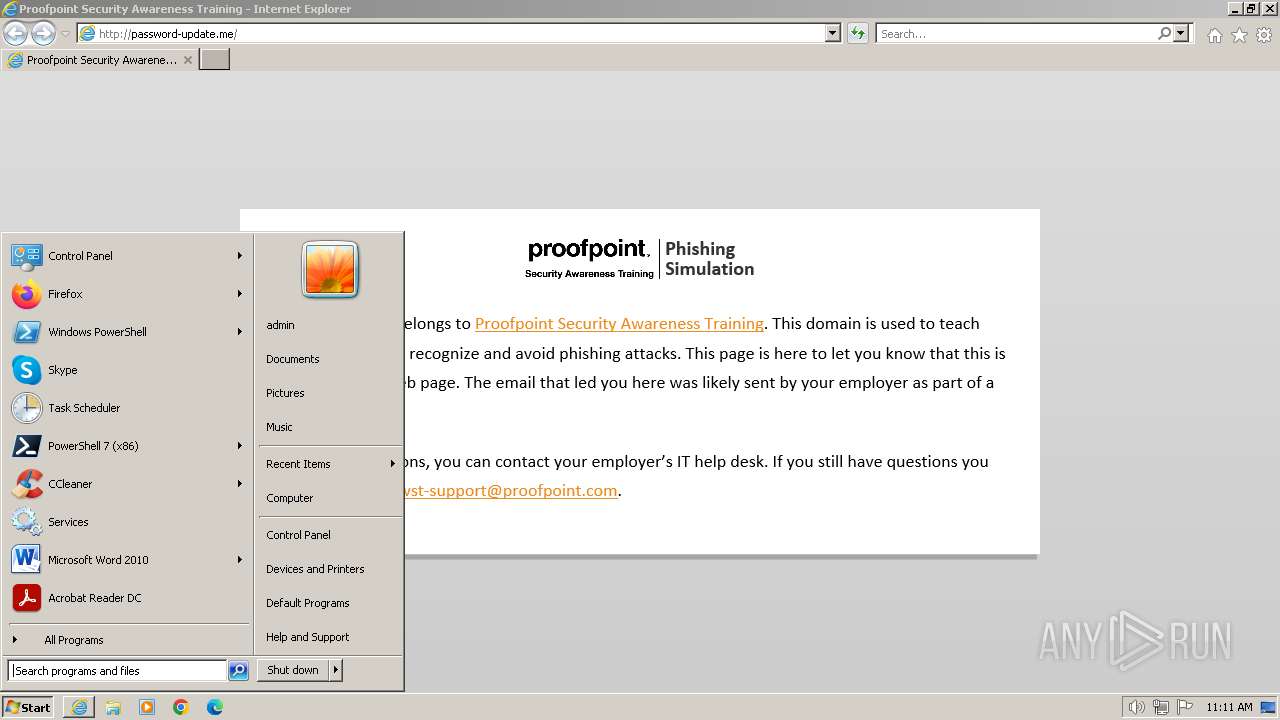
Task: Open the search provider dropdown
Action: coord(1182,33)
